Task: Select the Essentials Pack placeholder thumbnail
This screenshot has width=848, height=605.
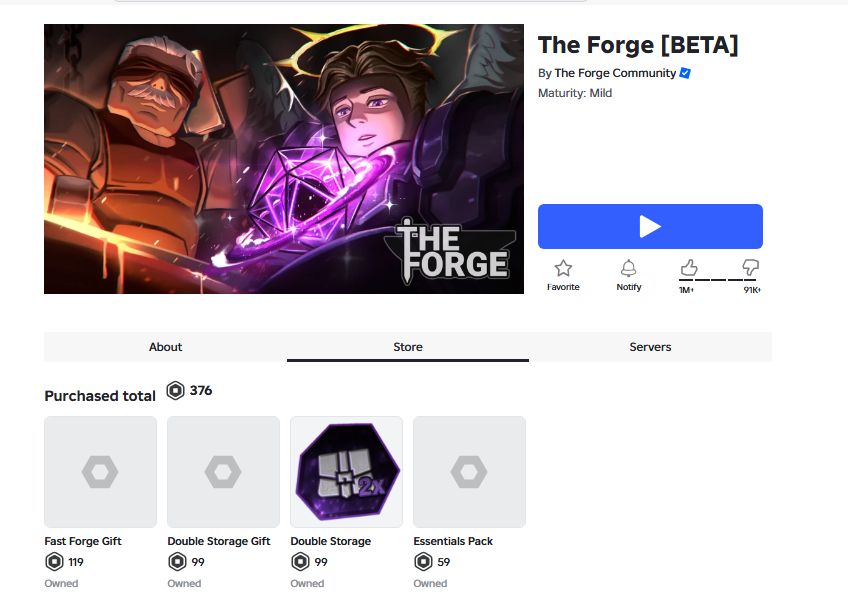Action: pyautogui.click(x=469, y=472)
